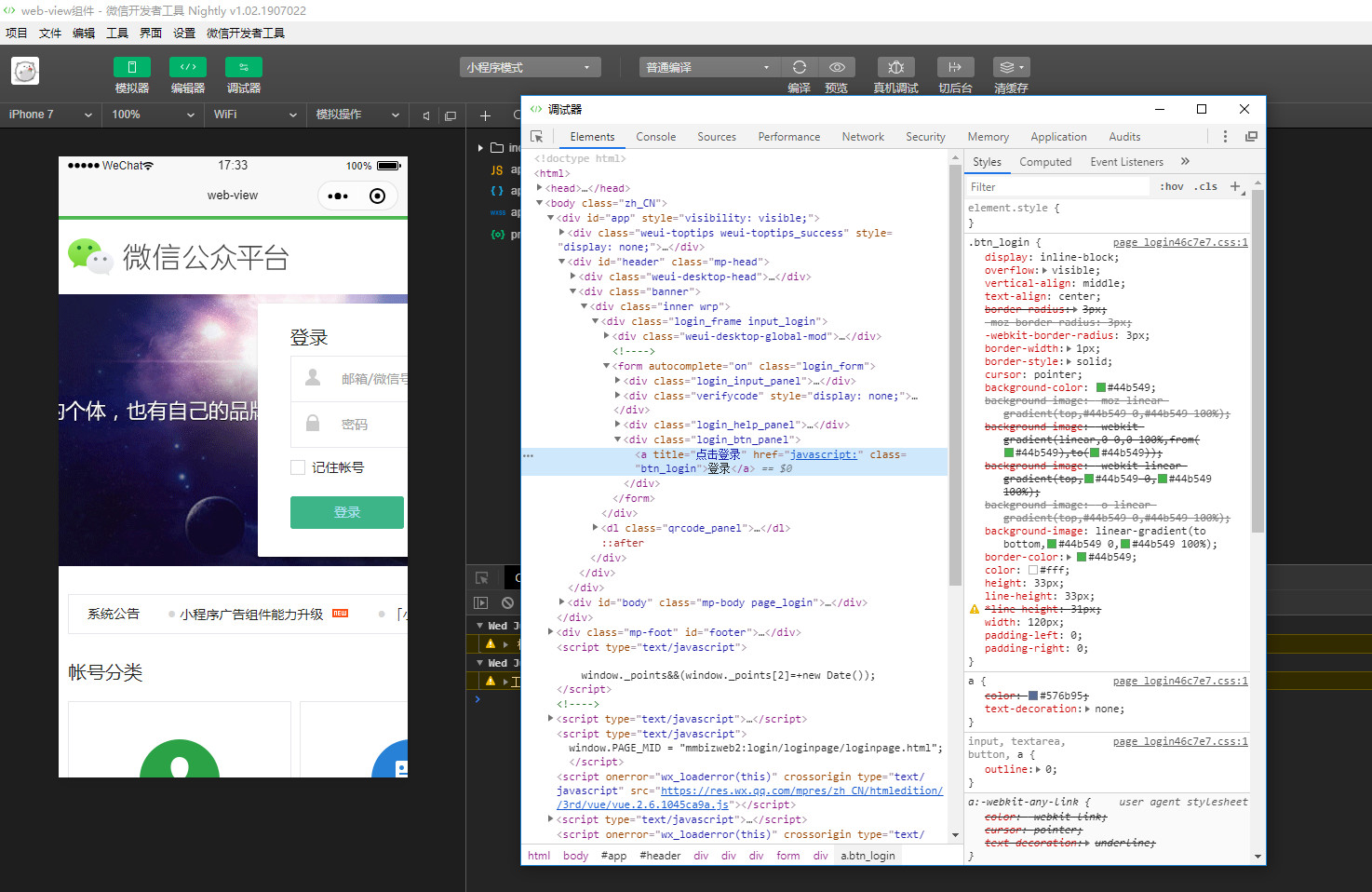Click the dock-side icon in the 调试器 window
The height and width of the screenshot is (892, 1372).
[1251, 137]
